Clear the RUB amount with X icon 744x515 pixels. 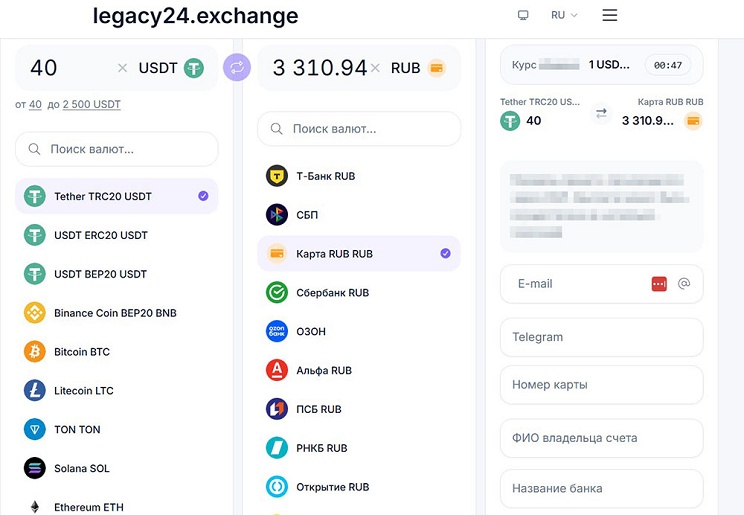(x=375, y=68)
